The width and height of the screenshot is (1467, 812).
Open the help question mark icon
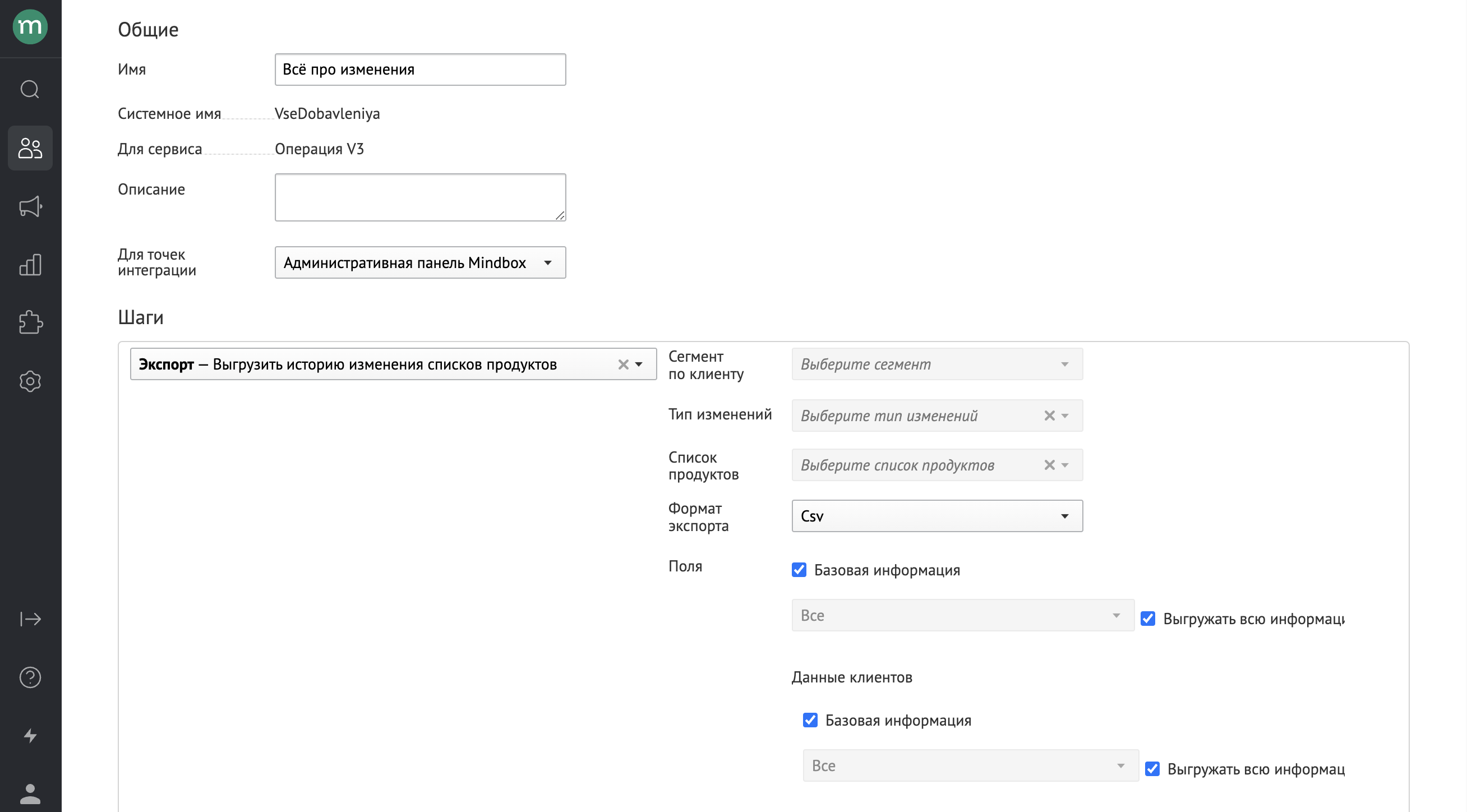tap(30, 677)
